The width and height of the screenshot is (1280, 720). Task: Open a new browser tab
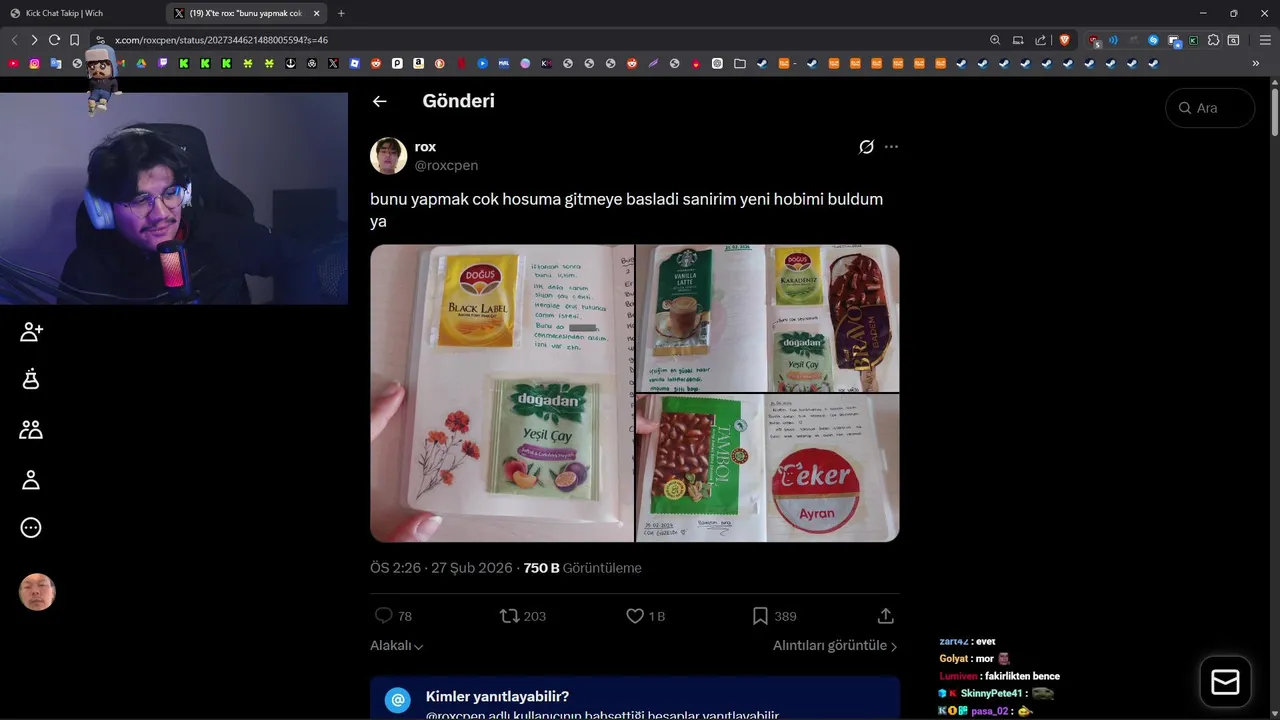pos(341,13)
